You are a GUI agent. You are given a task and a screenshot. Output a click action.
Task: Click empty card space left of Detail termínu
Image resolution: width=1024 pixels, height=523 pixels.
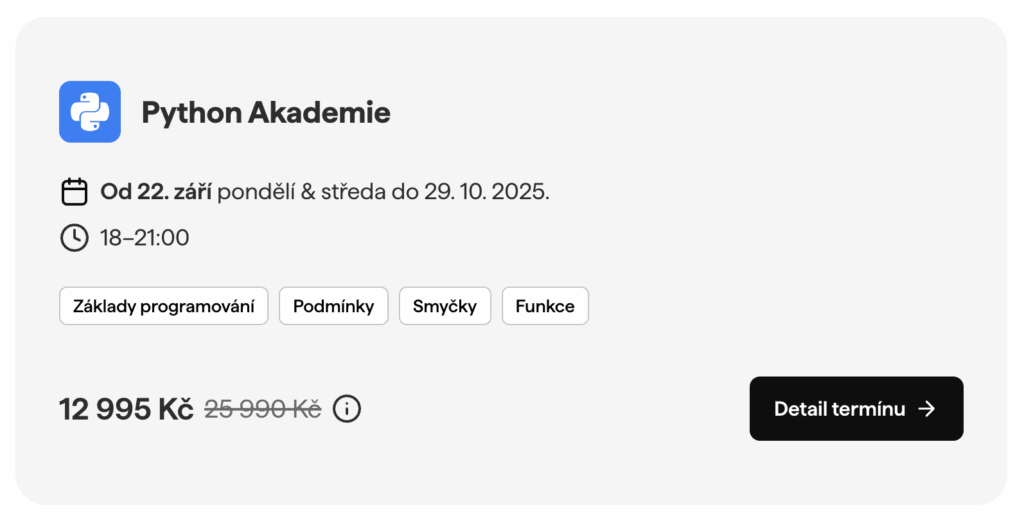[x=560, y=409]
